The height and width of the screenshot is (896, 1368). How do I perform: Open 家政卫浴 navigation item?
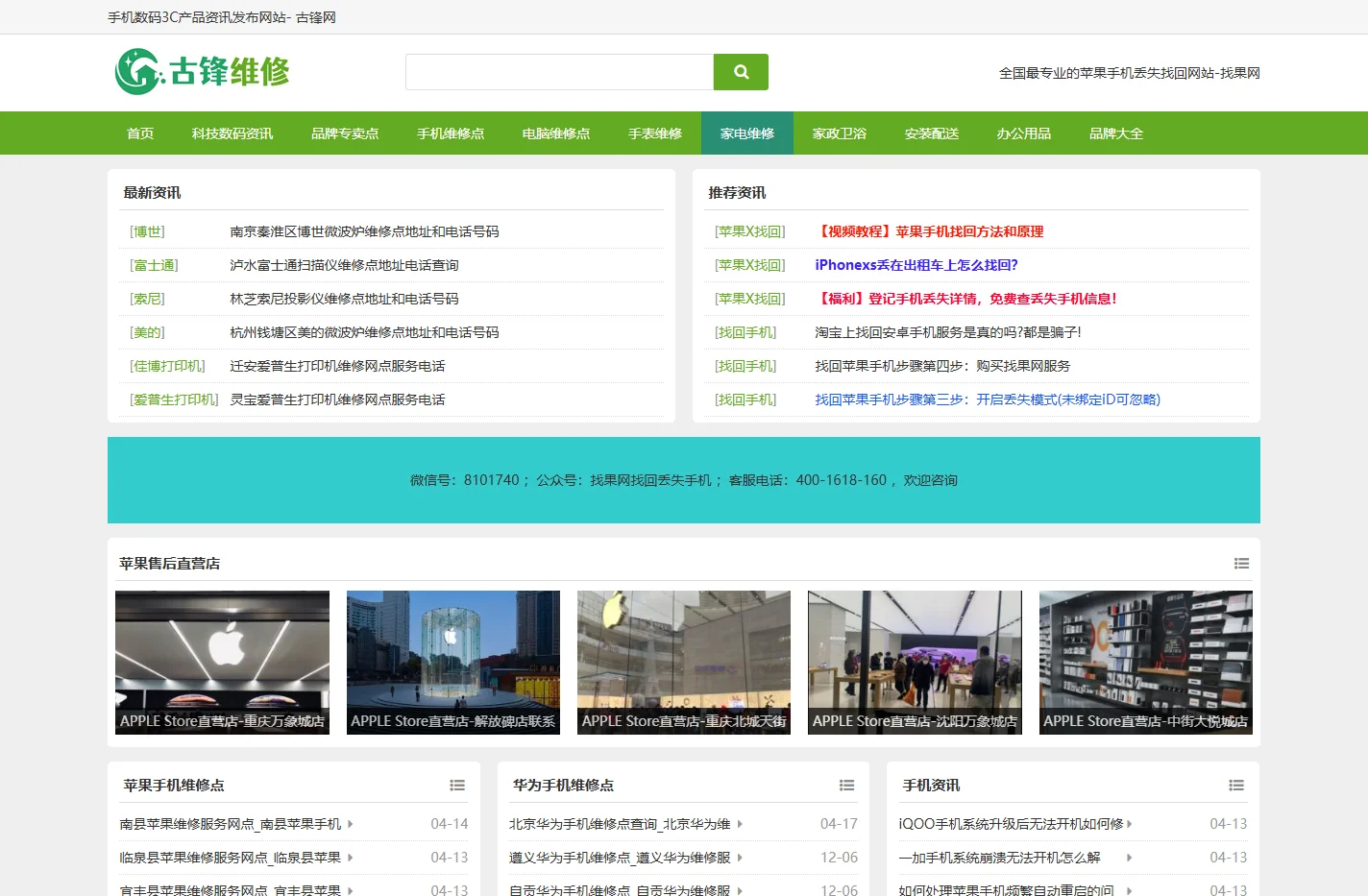[x=840, y=133]
